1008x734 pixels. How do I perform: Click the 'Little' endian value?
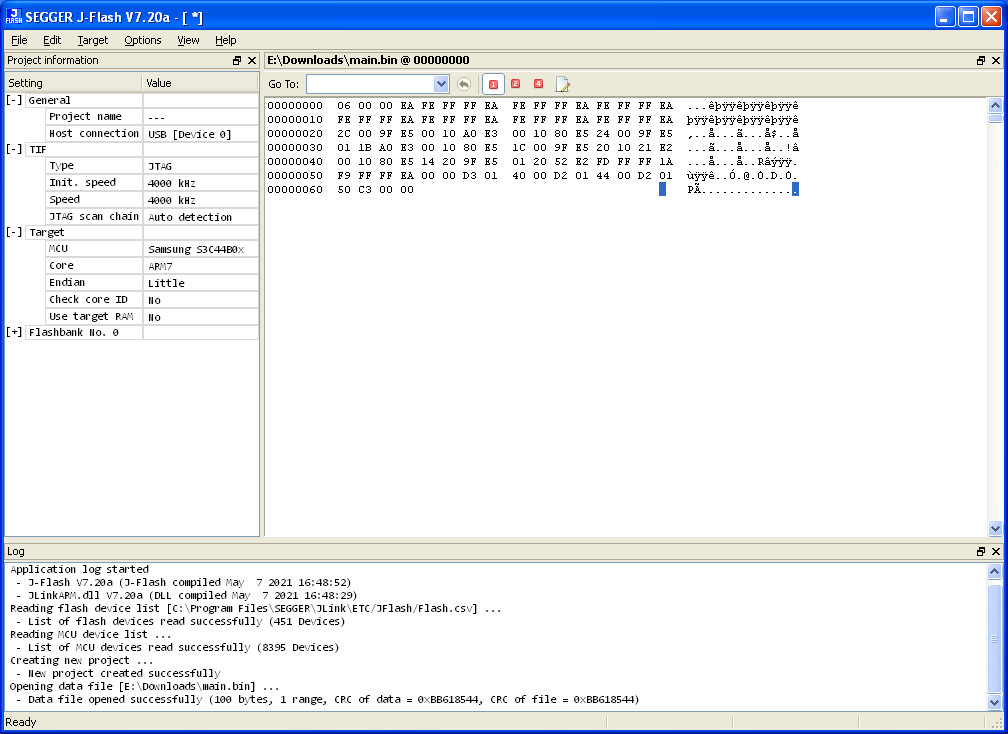pos(166,283)
